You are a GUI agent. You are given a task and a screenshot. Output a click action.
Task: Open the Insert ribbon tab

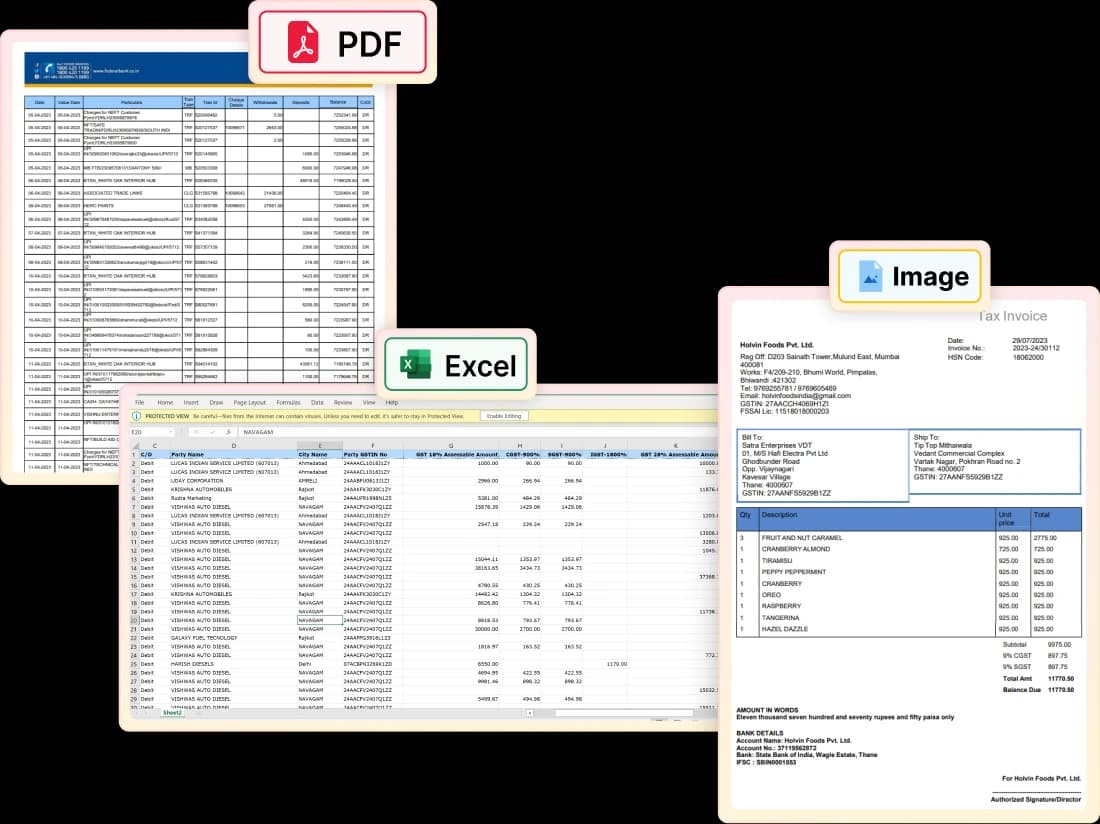tap(191, 403)
